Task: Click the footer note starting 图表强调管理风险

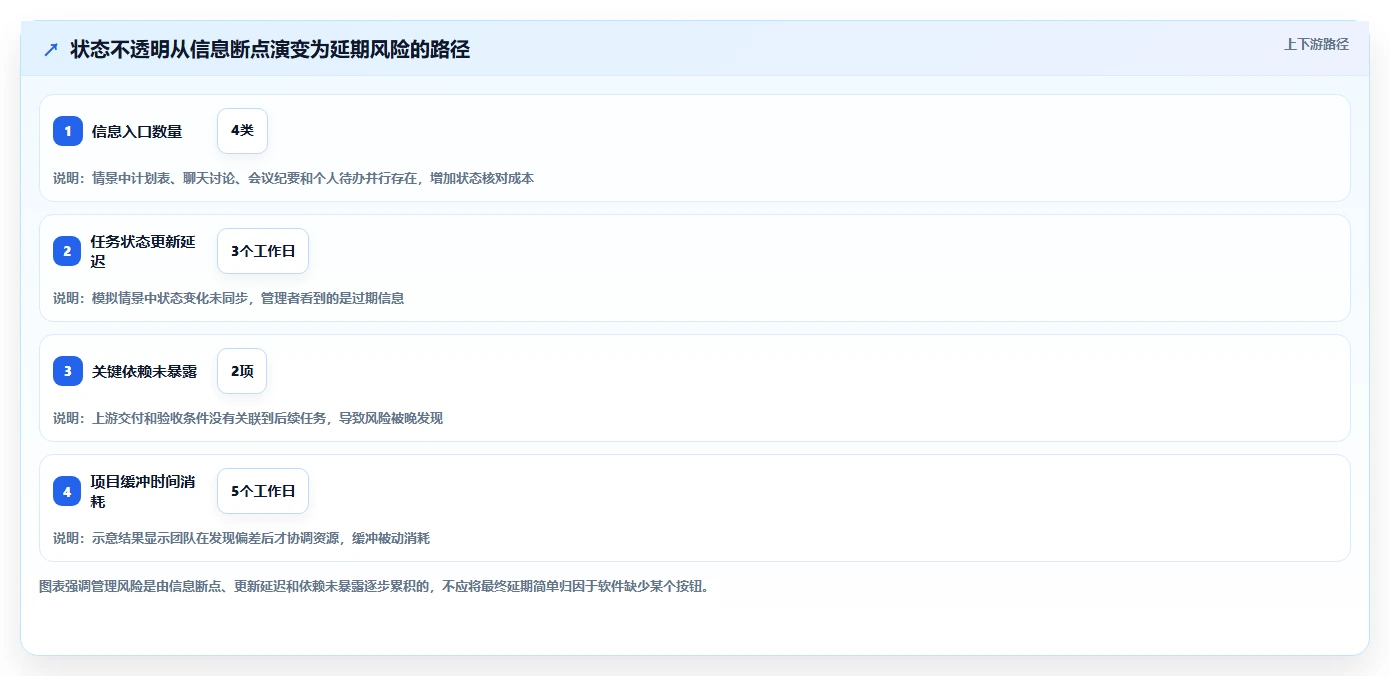Action: tap(374, 587)
